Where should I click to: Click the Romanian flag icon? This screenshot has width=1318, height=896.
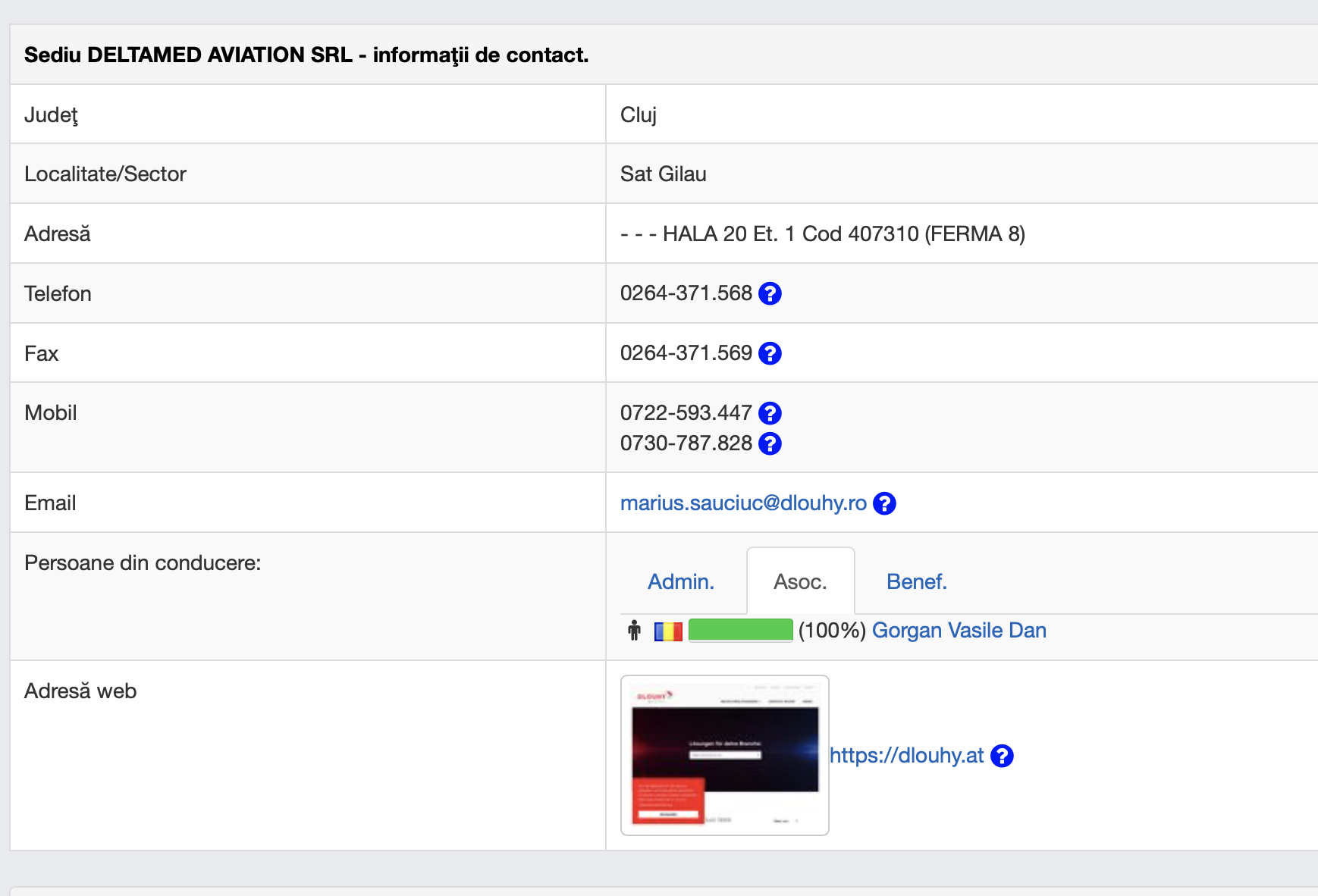(668, 631)
